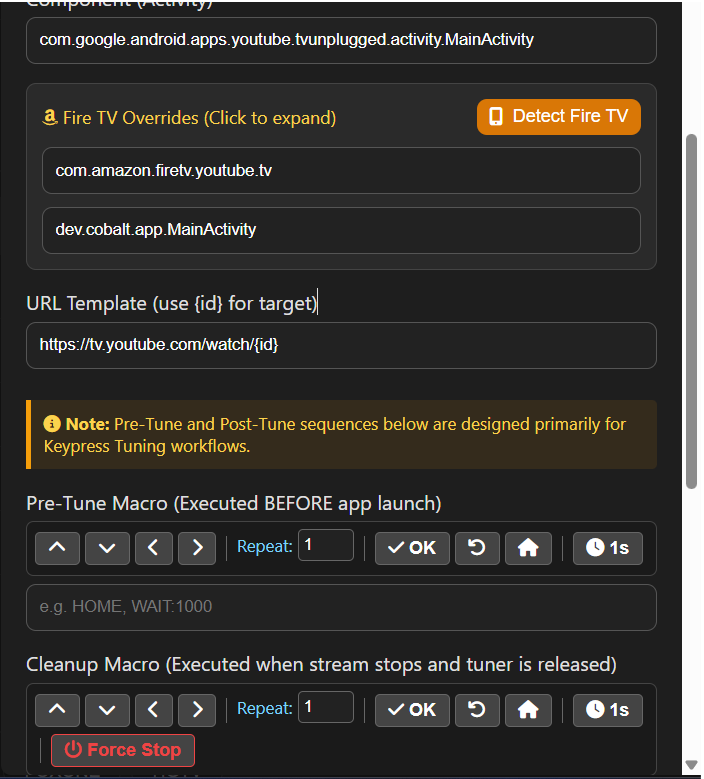
Task: Expand the Fire TV Overrides section
Action: [x=189, y=118]
